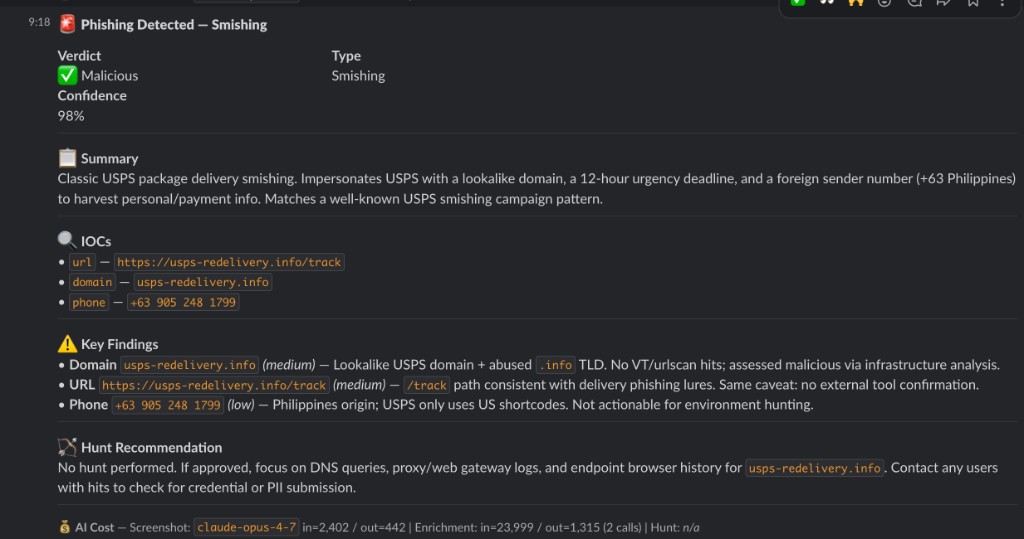Click the "url" code label in IOCs

[82, 262]
